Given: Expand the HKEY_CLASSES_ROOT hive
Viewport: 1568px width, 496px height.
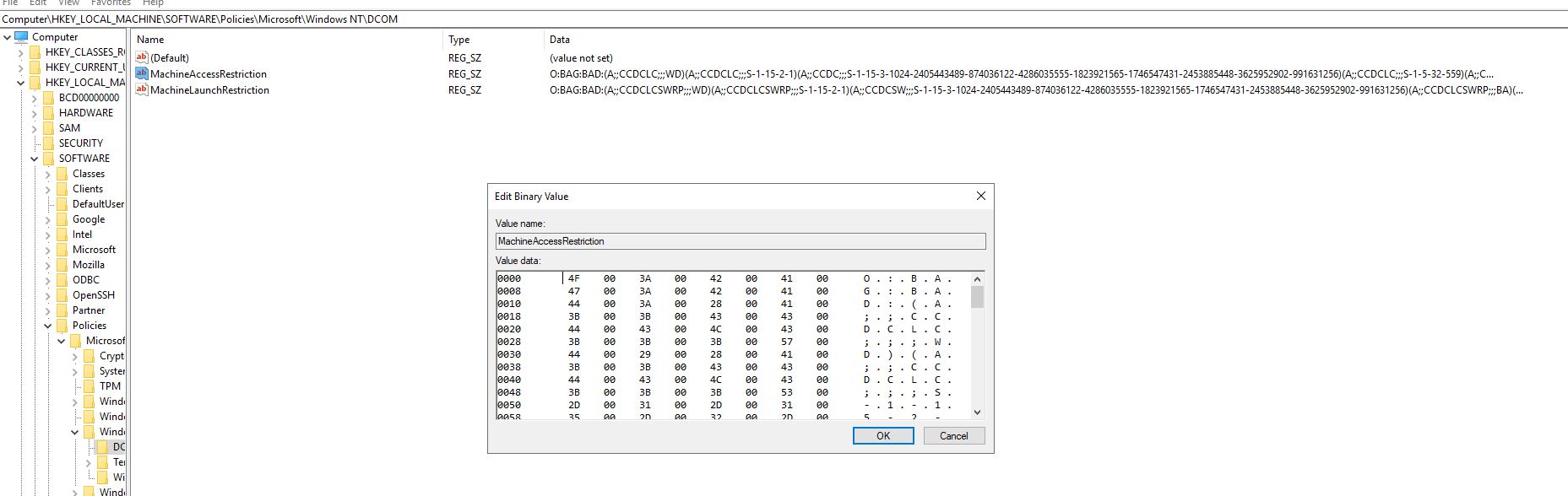Looking at the screenshot, I should 20,51.
